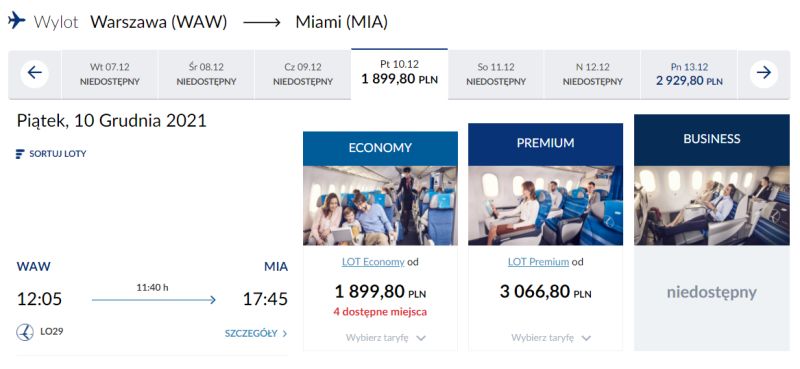Image resolution: width=800 pixels, height=369 pixels.
Task: Select the Wt 07.12 date tab
Action: point(110,74)
